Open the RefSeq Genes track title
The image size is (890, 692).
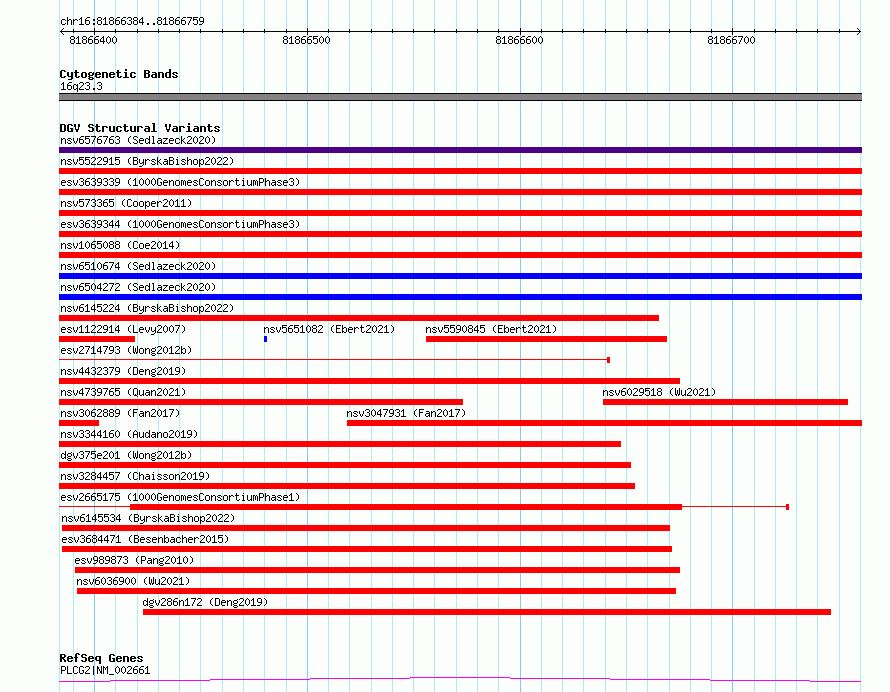point(101,658)
